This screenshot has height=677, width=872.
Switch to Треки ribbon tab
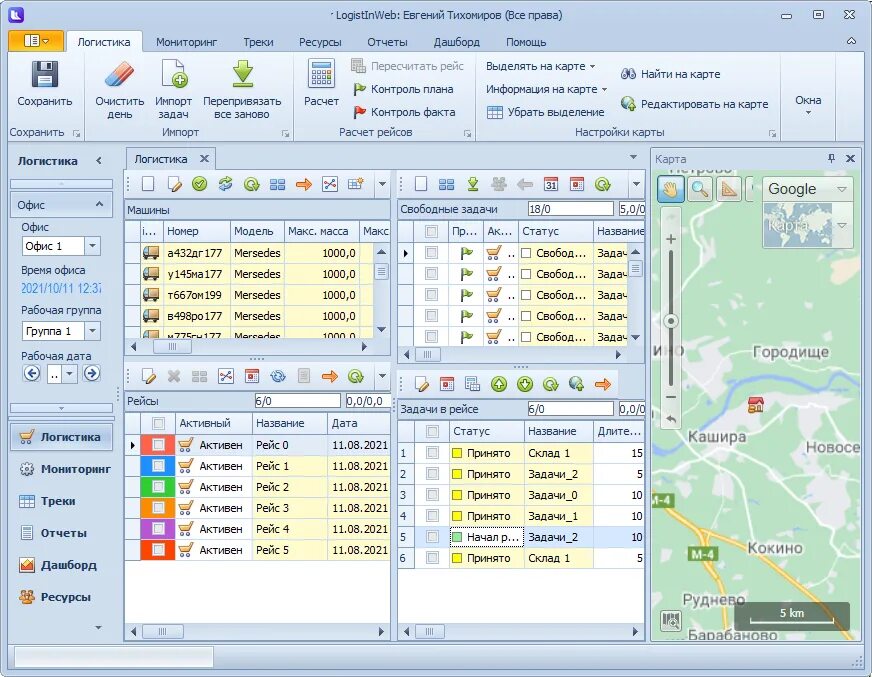(x=258, y=42)
